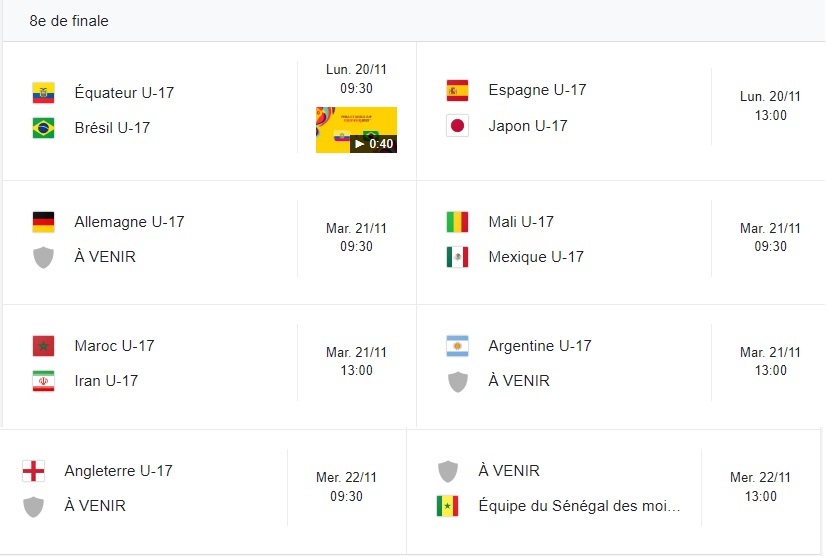Image resolution: width=826 pixels, height=558 pixels.
Task: Open the Espagne U-17 team link
Action: (x=537, y=90)
